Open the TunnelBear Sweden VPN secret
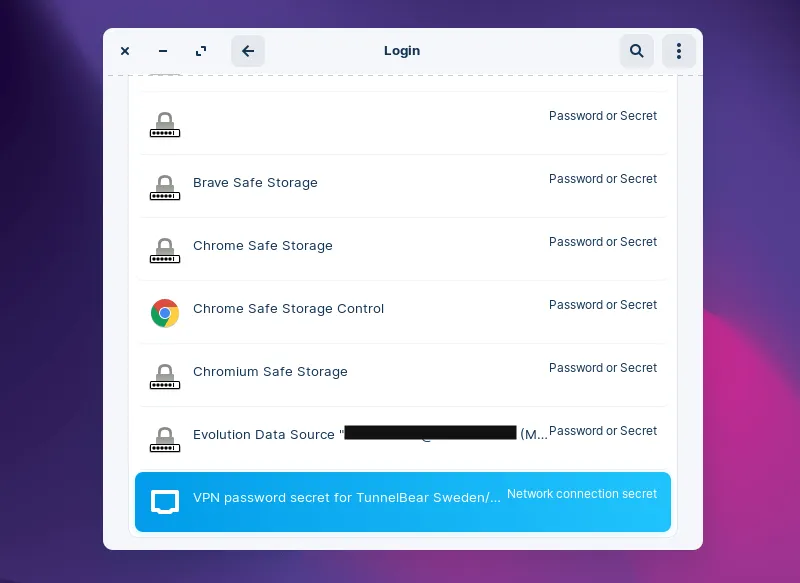Screen dimensions: 800x583 (x=347, y=498)
